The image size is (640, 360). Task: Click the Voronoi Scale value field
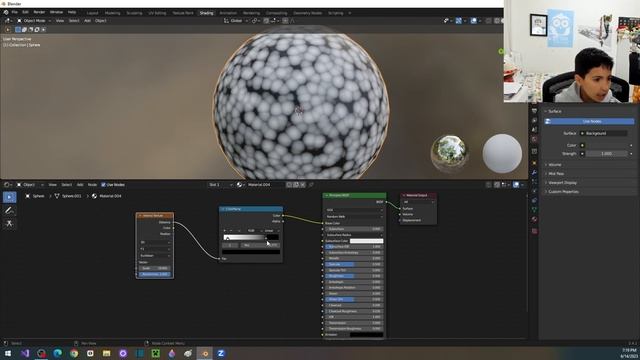[x=155, y=269]
